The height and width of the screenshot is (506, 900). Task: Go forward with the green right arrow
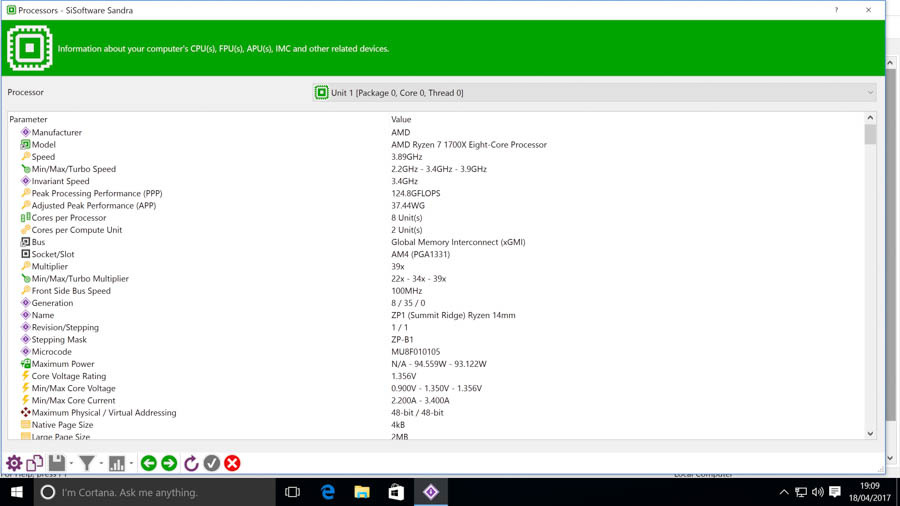pyautogui.click(x=169, y=463)
